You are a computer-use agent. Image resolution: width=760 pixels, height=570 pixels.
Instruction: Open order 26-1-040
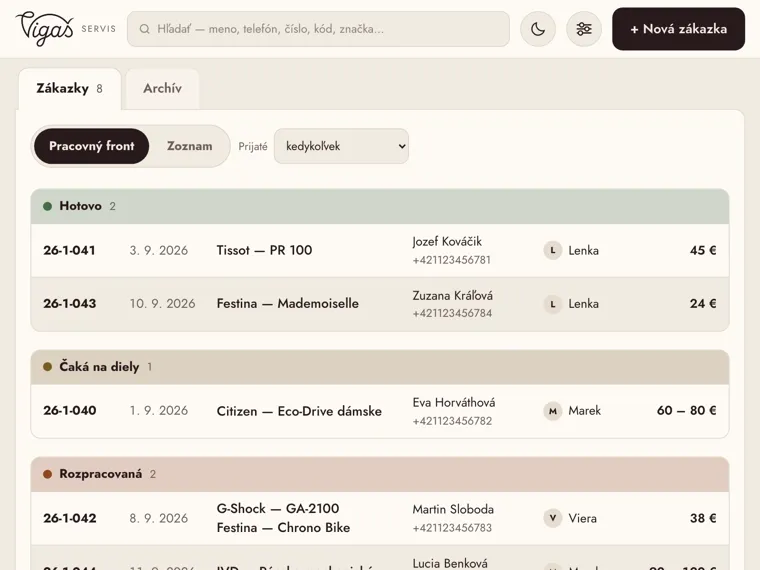pyautogui.click(x=380, y=411)
